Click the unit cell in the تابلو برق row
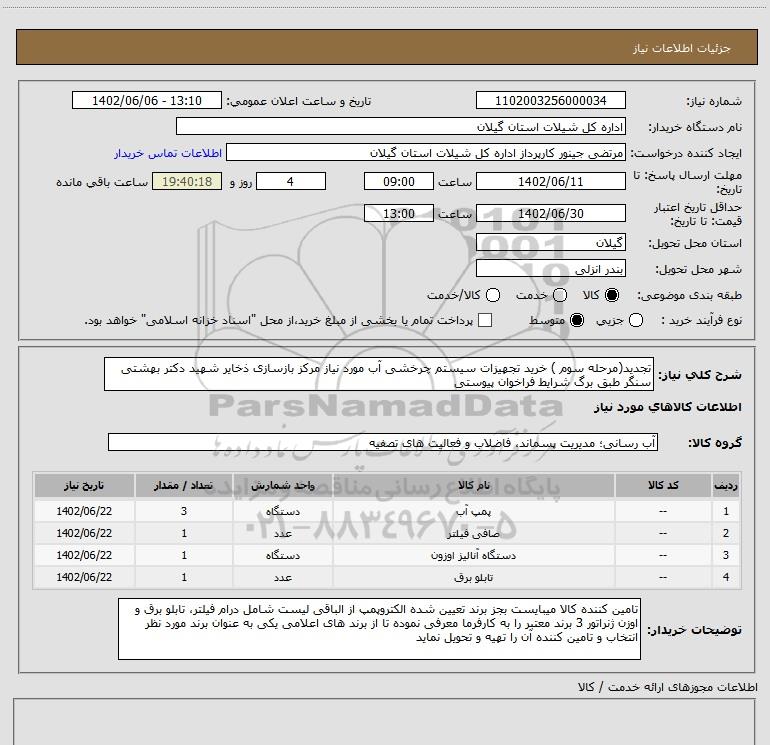The image size is (770, 745). click(283, 578)
